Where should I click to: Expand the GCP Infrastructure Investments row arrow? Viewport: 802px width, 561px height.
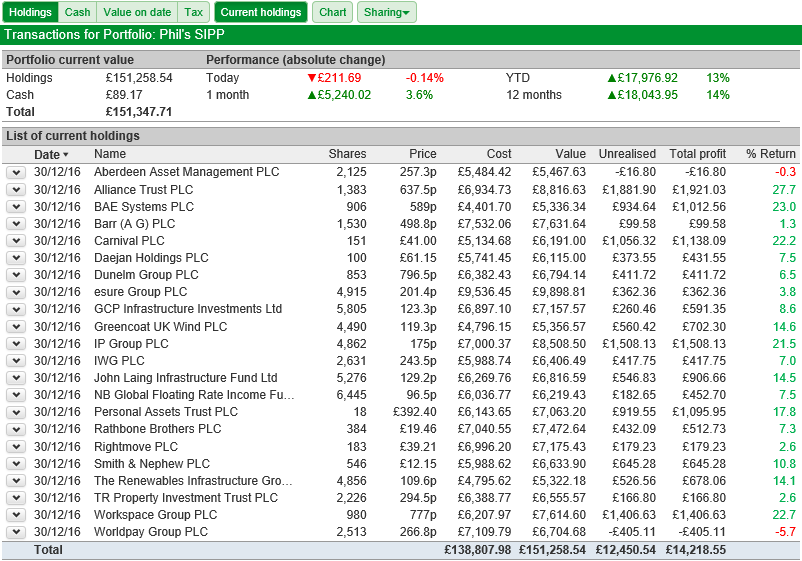click(16, 309)
